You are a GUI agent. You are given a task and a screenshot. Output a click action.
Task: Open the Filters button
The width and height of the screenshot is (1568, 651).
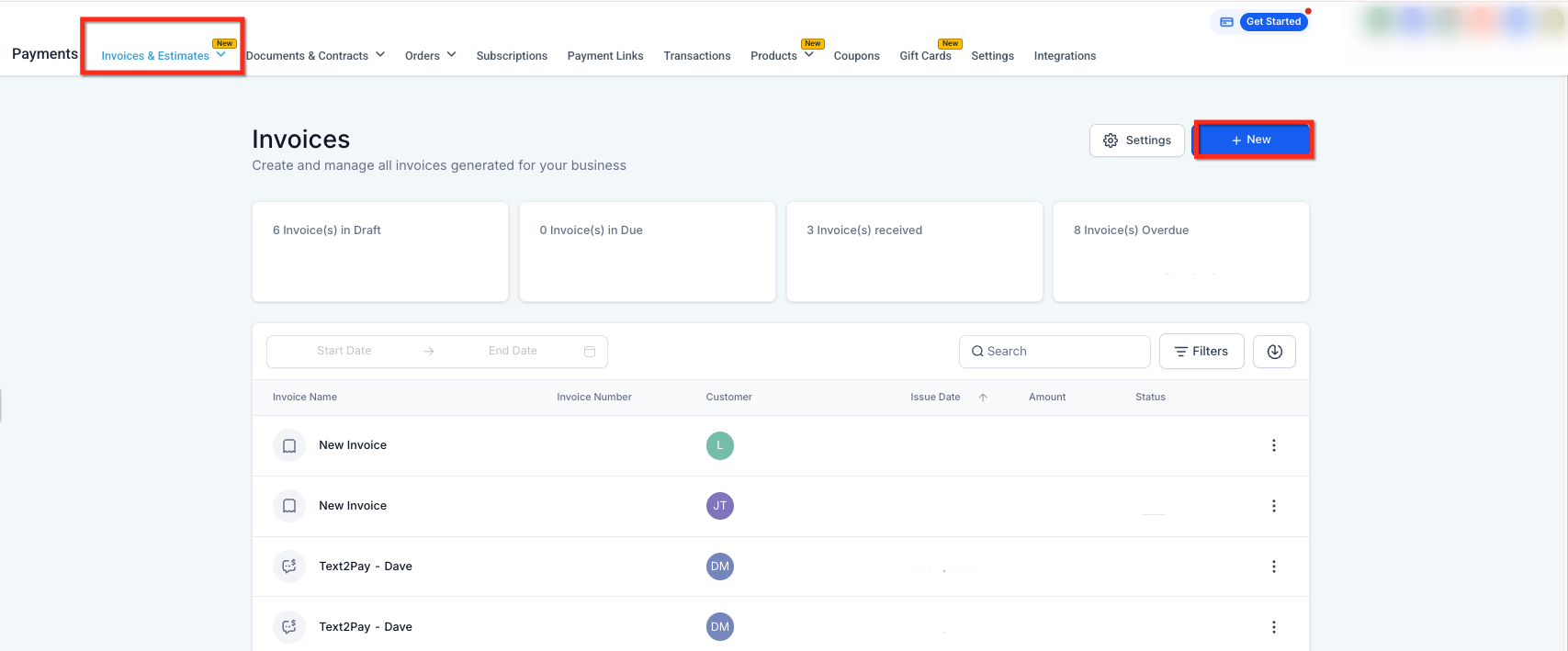1201,352
